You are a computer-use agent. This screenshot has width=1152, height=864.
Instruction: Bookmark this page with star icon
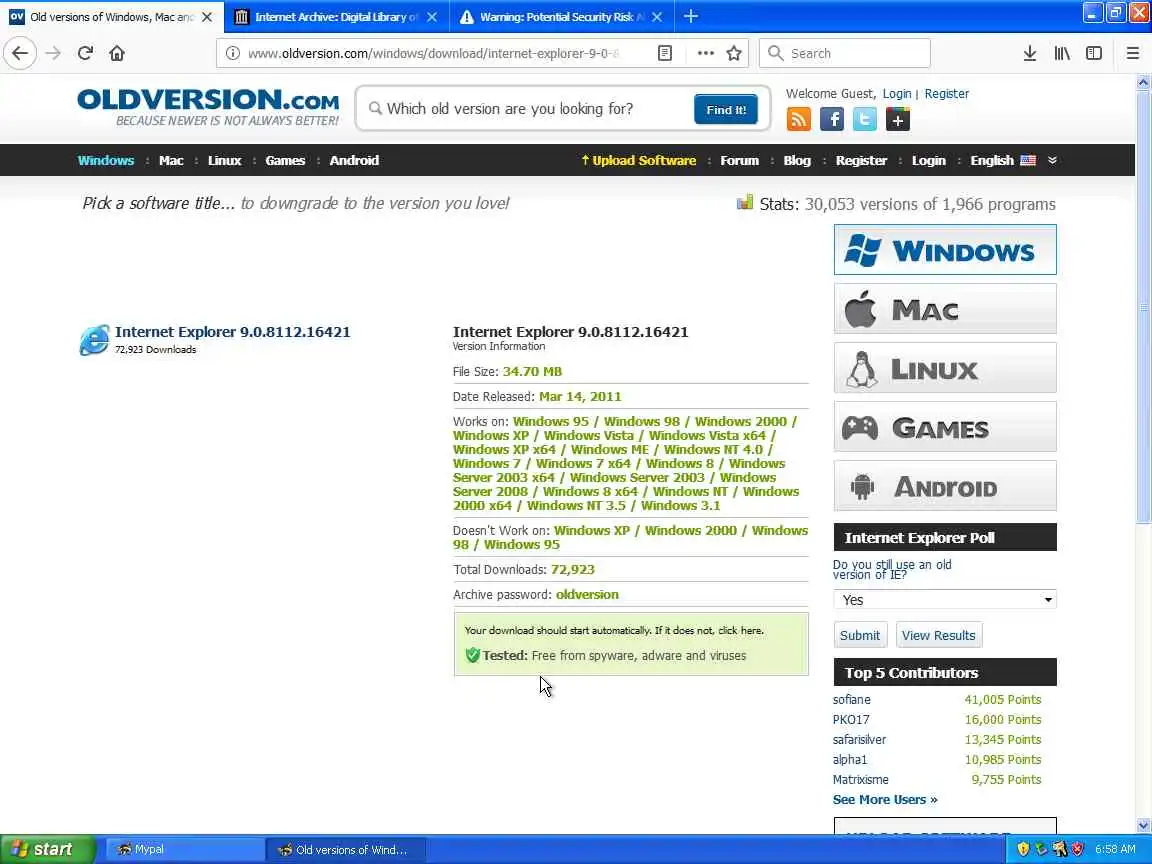[x=734, y=53]
